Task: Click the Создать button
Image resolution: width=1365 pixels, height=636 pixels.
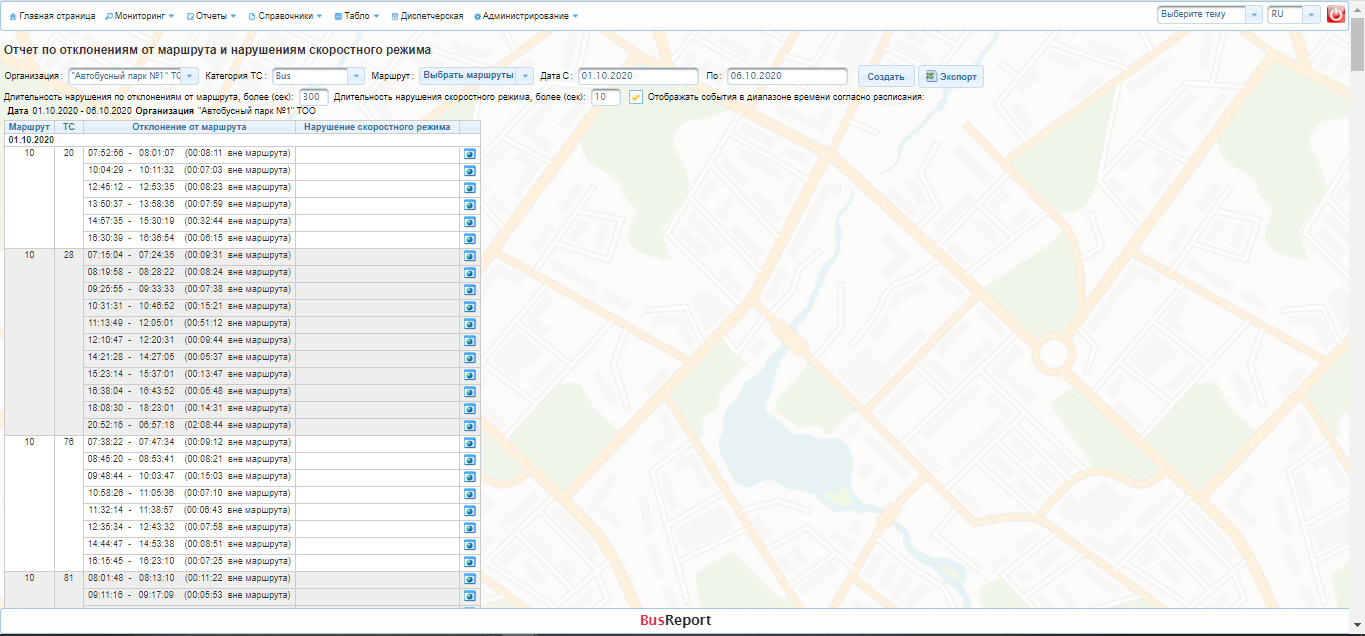Action: pyautogui.click(x=886, y=77)
